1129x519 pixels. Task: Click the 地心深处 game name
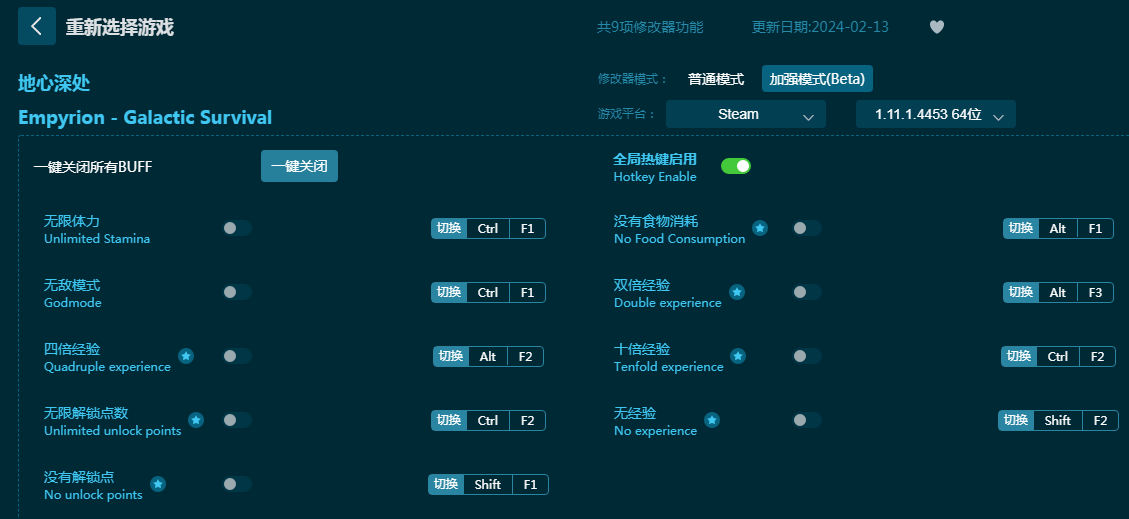tap(54, 83)
